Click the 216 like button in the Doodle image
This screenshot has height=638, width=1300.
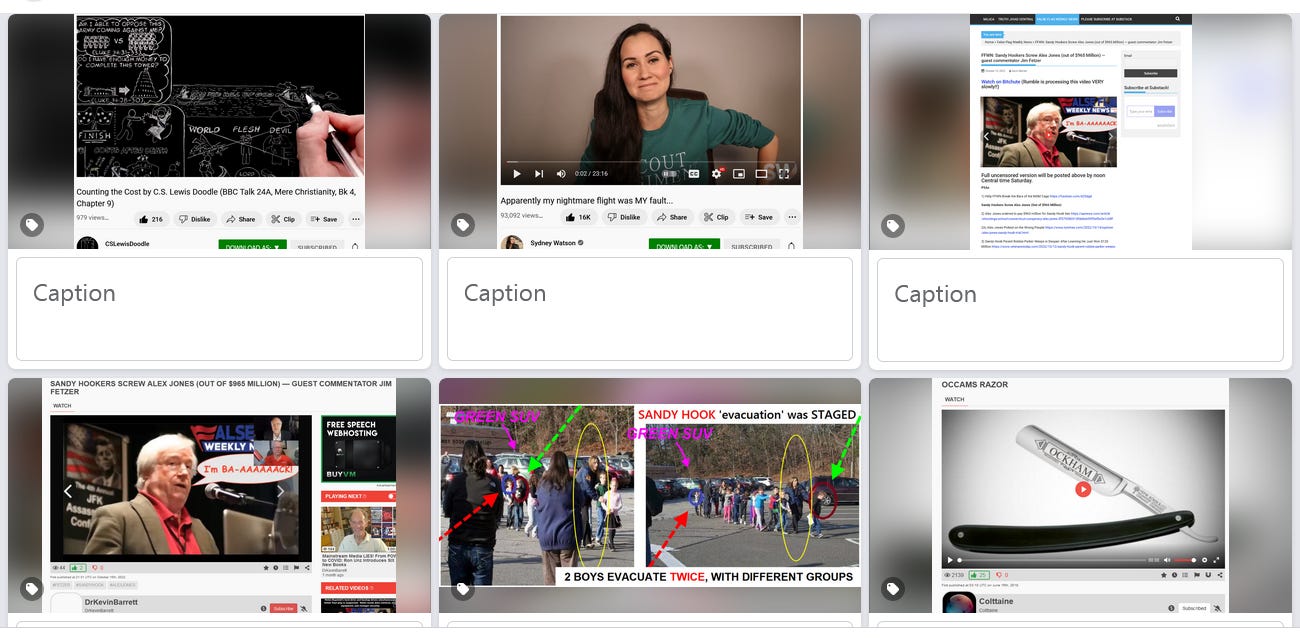pyautogui.click(x=152, y=218)
